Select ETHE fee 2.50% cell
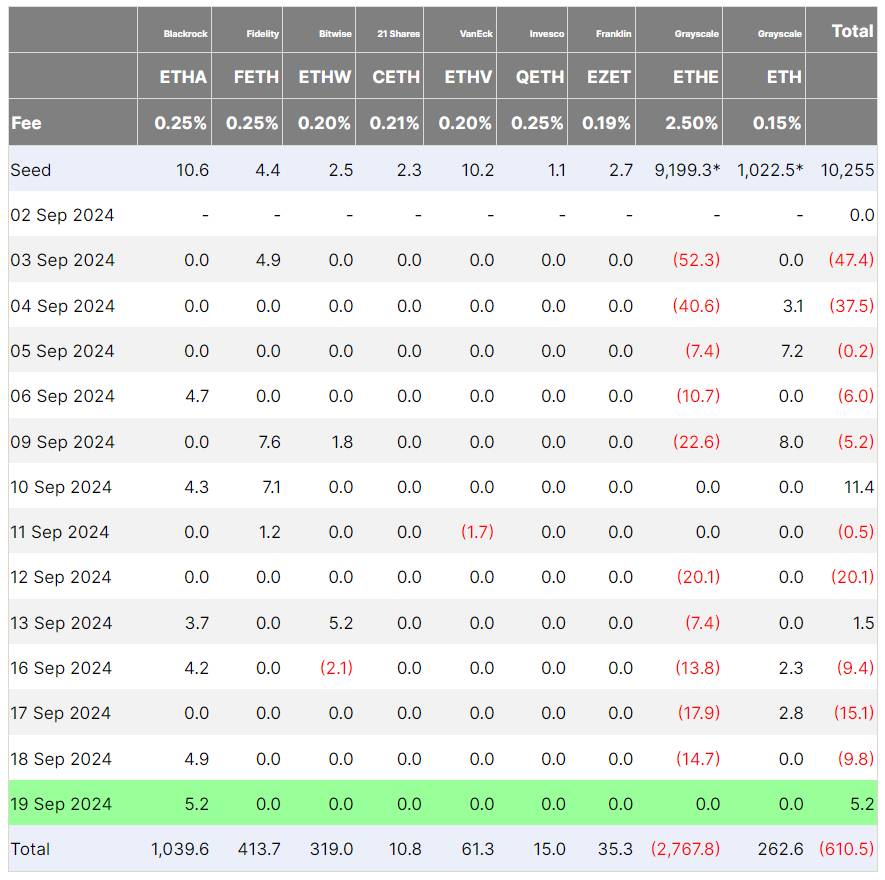 (691, 123)
